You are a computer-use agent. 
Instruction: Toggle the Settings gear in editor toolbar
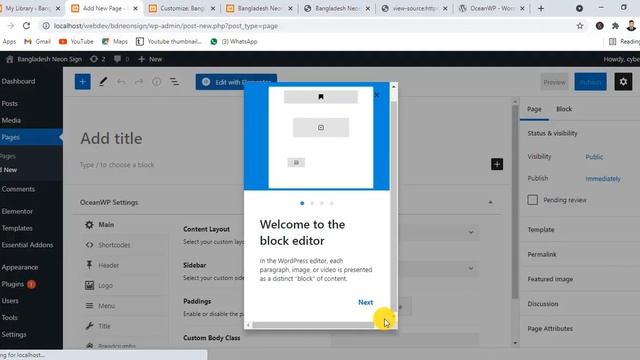[623, 82]
